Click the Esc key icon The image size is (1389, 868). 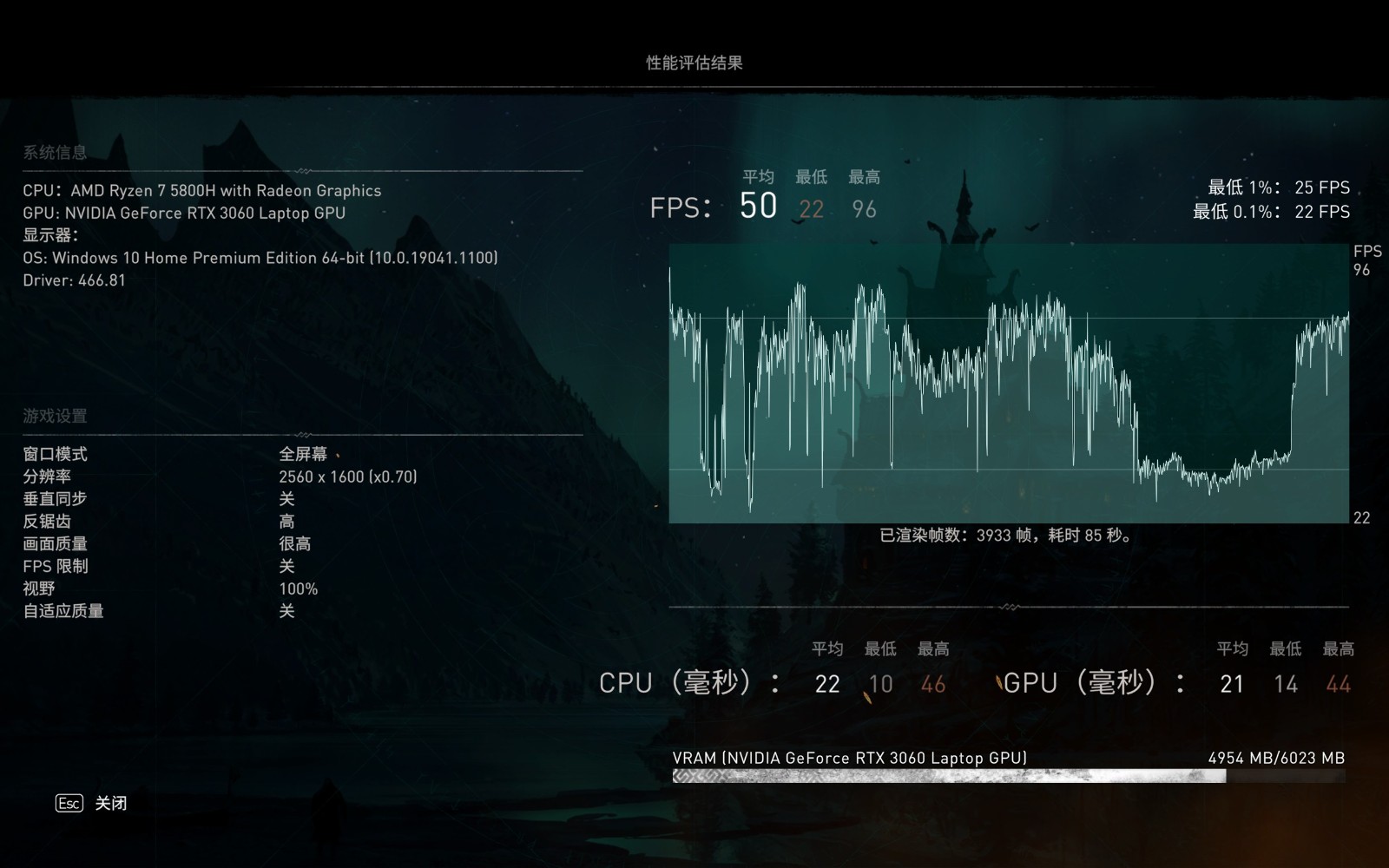coord(69,803)
